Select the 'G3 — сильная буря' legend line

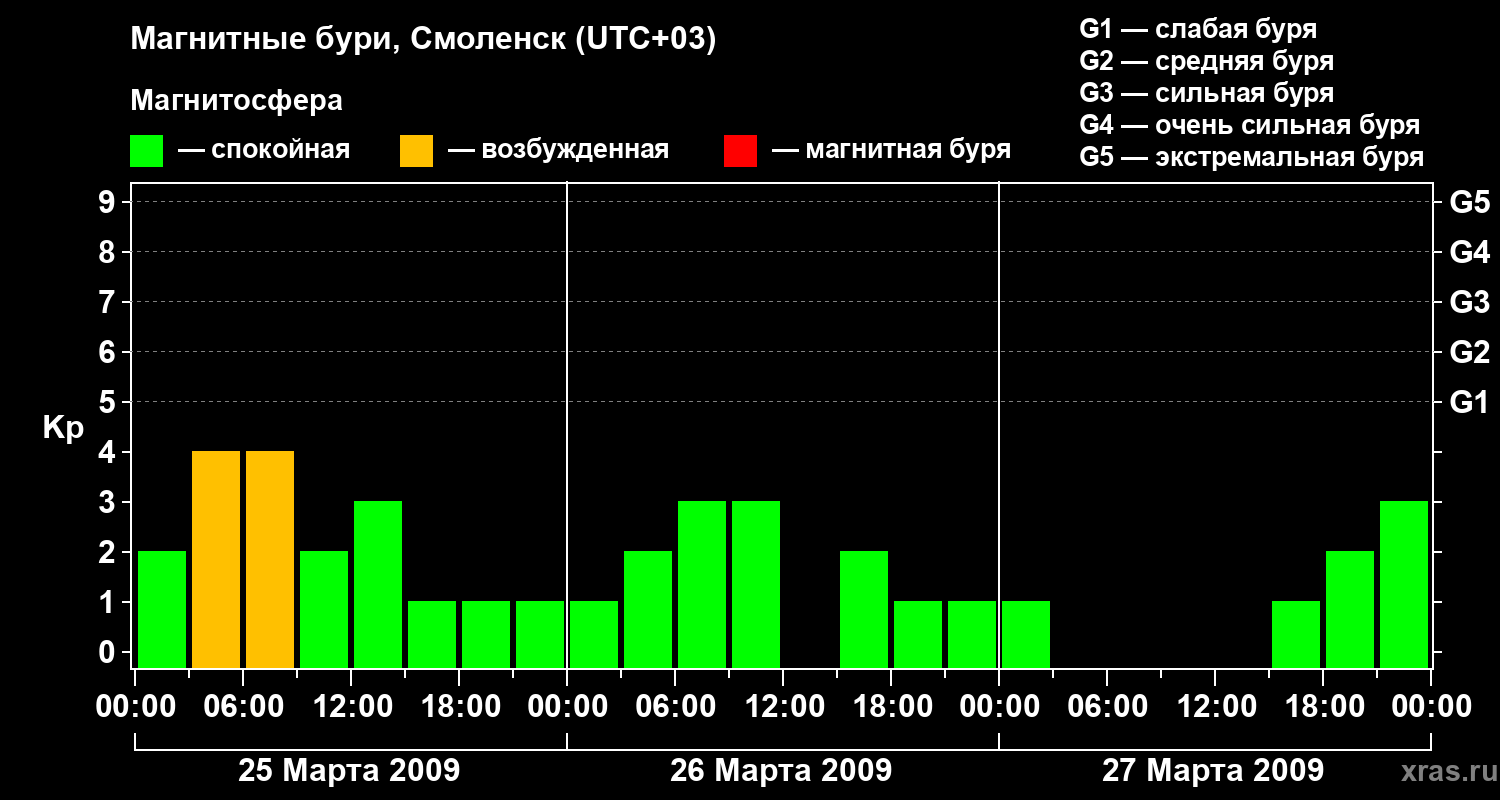(x=1207, y=93)
